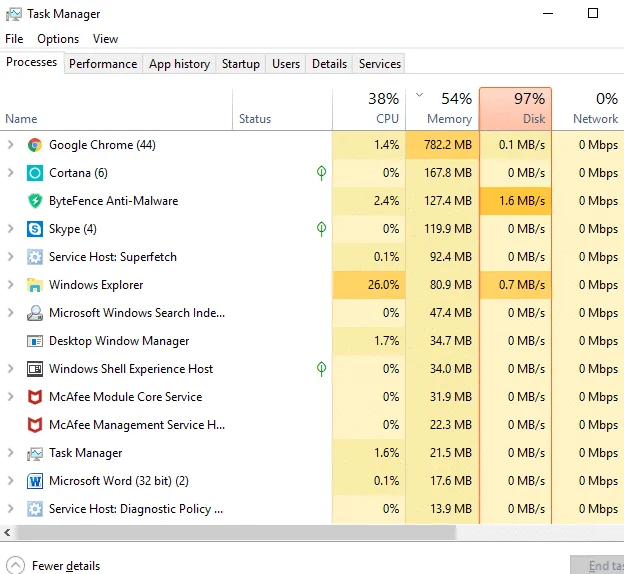The height and width of the screenshot is (574, 624).
Task: Minimize the Task Manager window
Action: pos(548,14)
